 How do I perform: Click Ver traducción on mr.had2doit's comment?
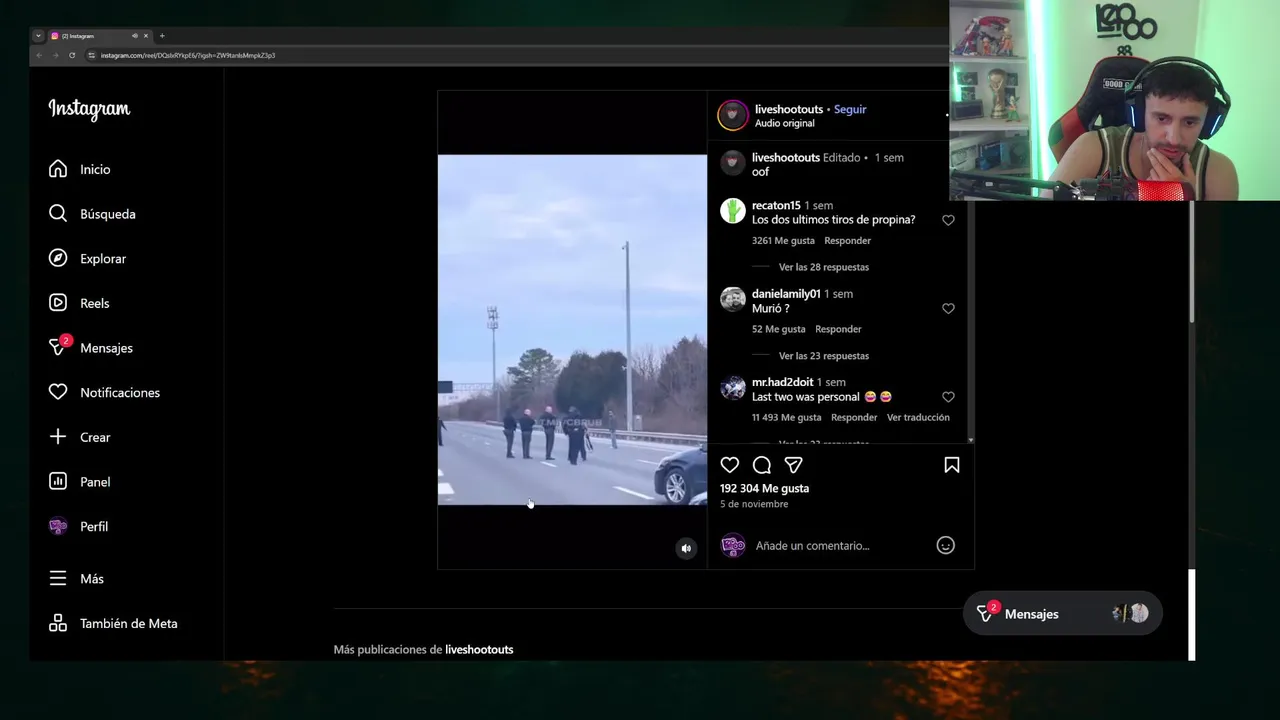[x=918, y=417]
